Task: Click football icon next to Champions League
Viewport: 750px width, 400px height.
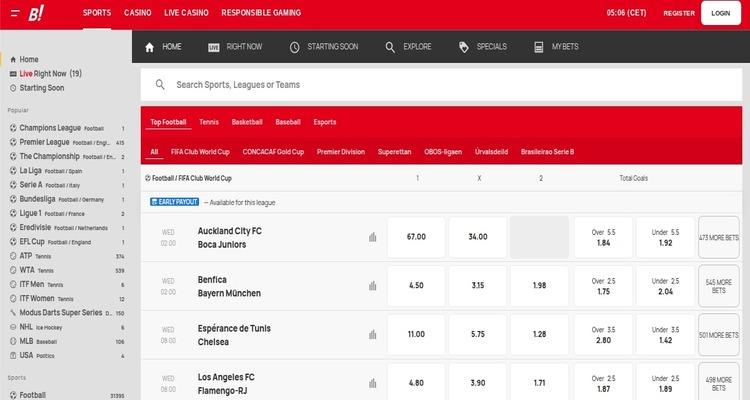Action: [13, 128]
